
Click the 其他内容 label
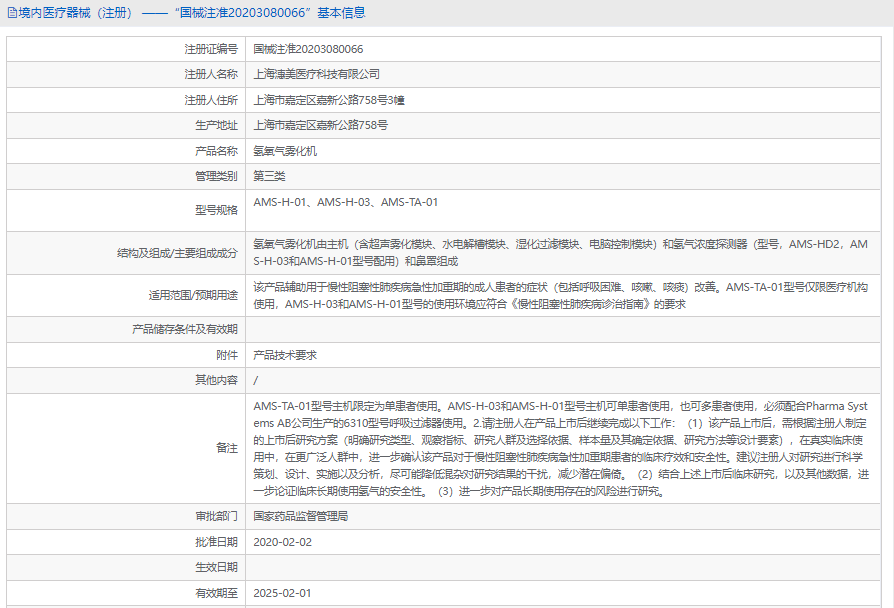(216, 380)
